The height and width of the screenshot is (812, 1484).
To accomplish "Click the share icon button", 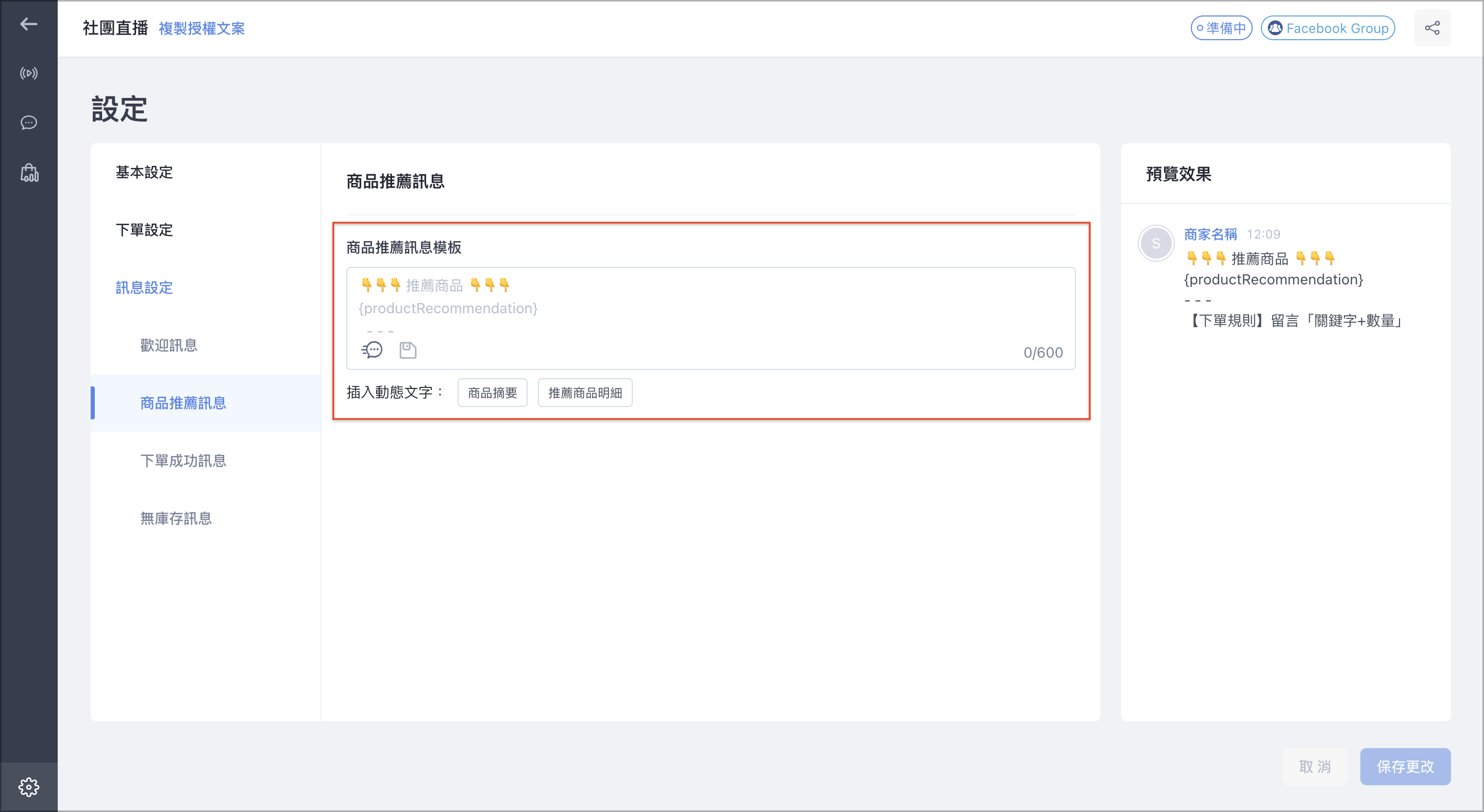I will pos(1432,28).
